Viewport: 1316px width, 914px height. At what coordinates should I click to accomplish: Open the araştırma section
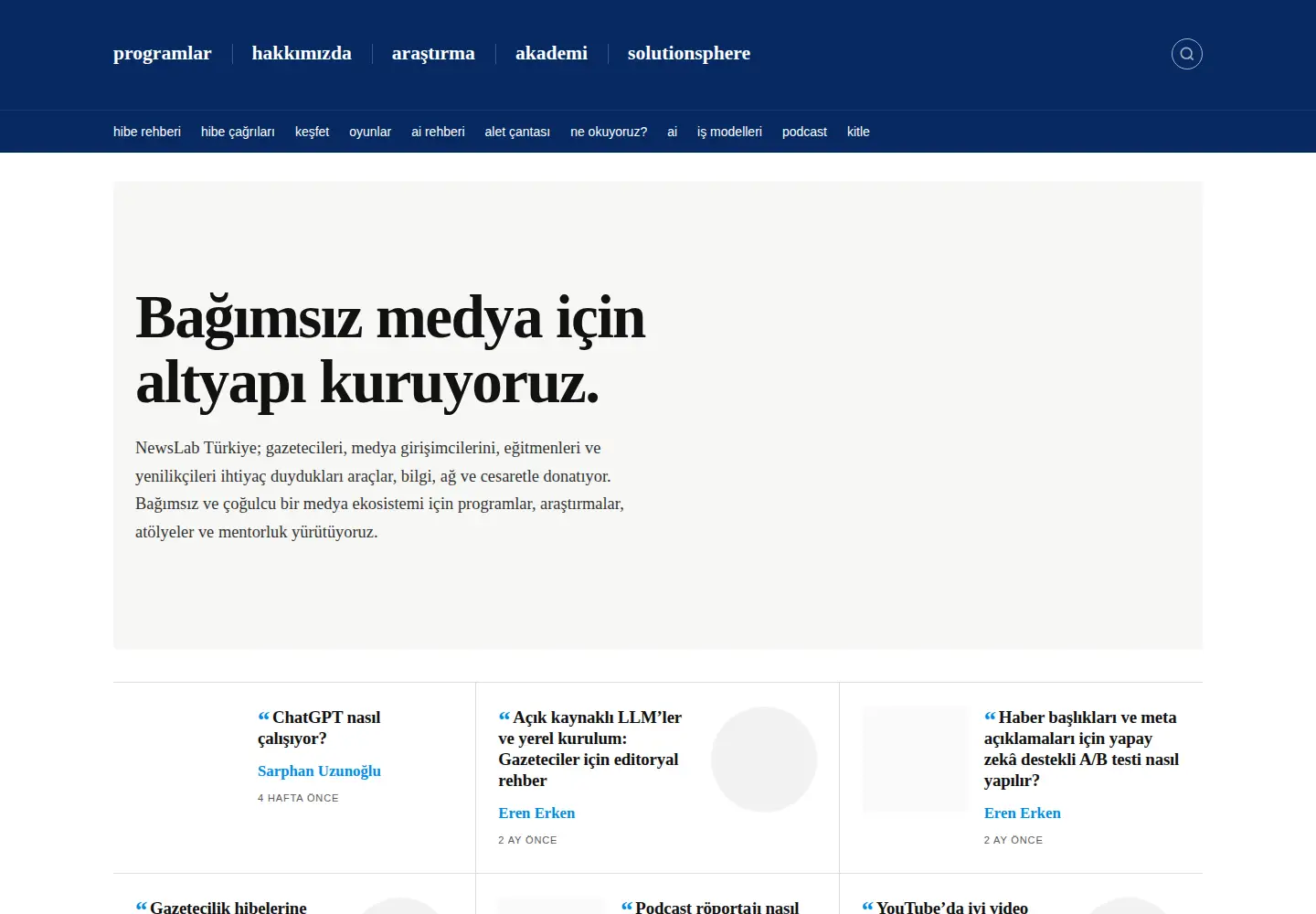[433, 53]
